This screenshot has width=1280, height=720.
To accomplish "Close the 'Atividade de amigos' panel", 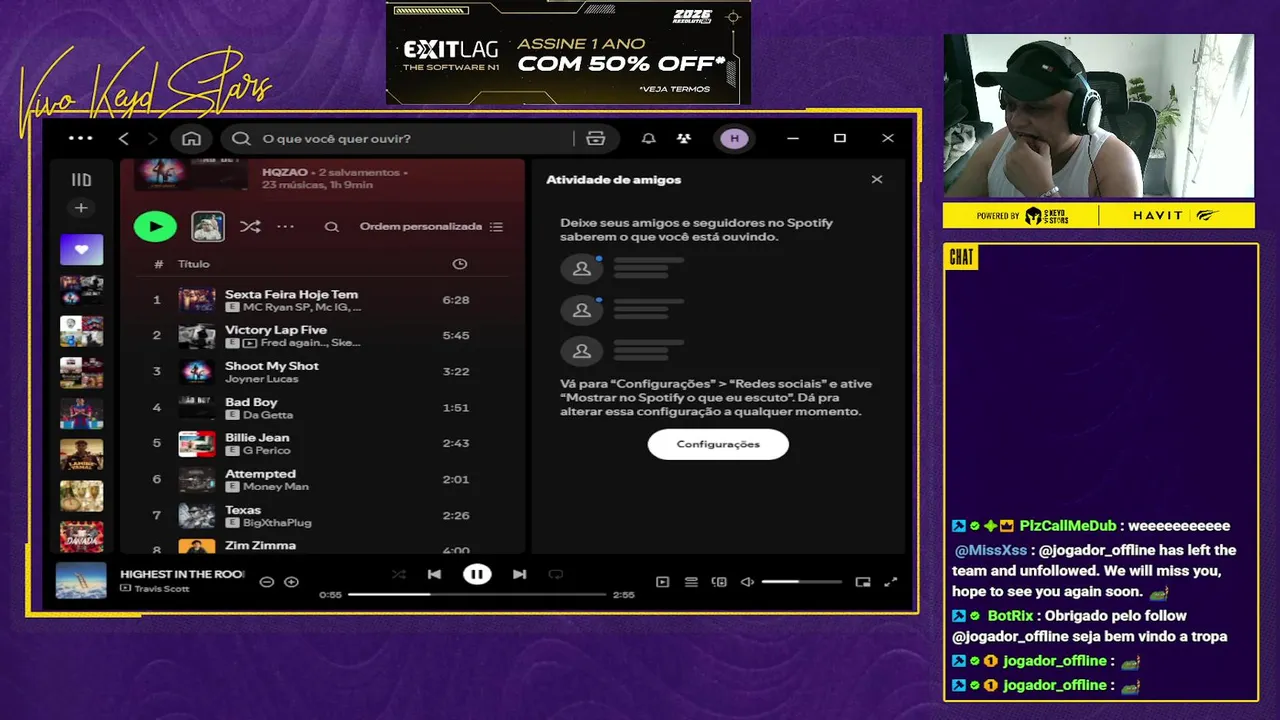I will 877,180.
